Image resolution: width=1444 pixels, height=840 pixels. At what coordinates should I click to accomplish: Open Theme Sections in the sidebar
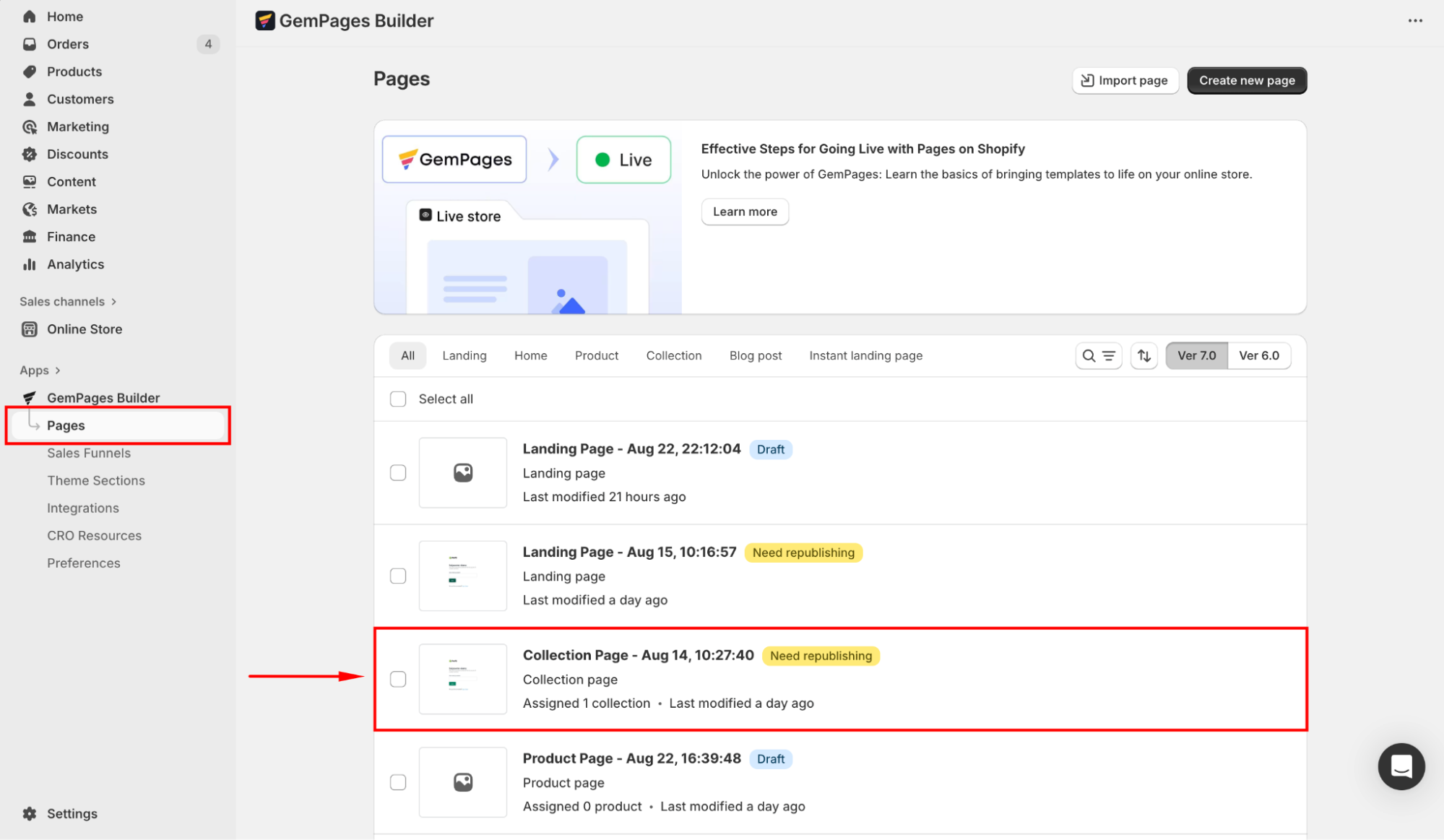point(96,480)
